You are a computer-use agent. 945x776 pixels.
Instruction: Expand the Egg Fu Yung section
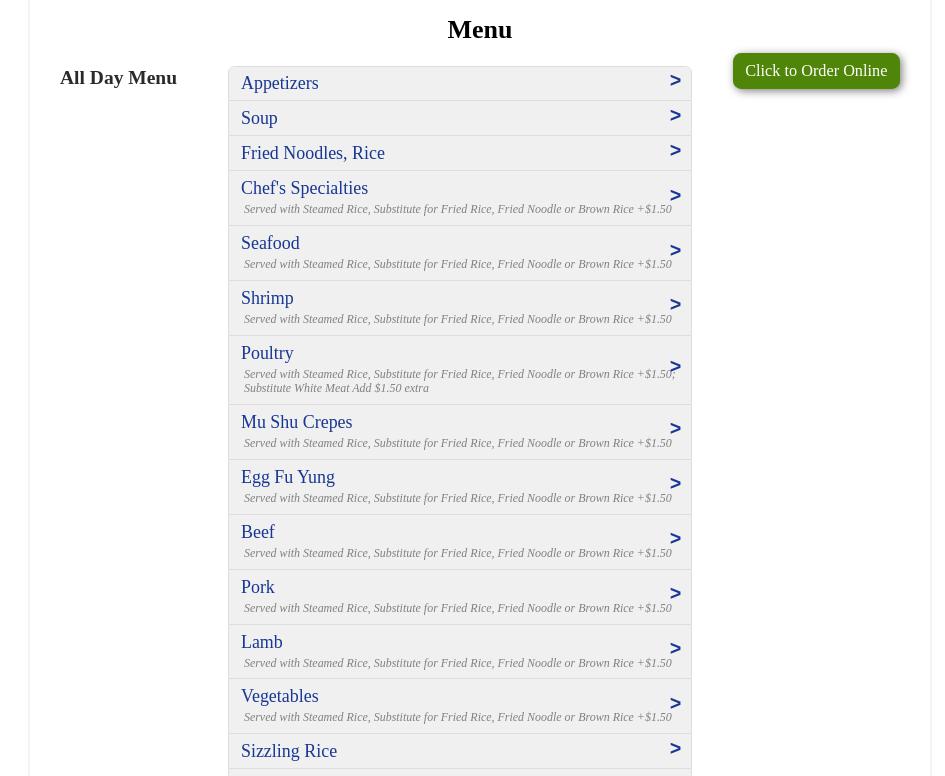(288, 477)
